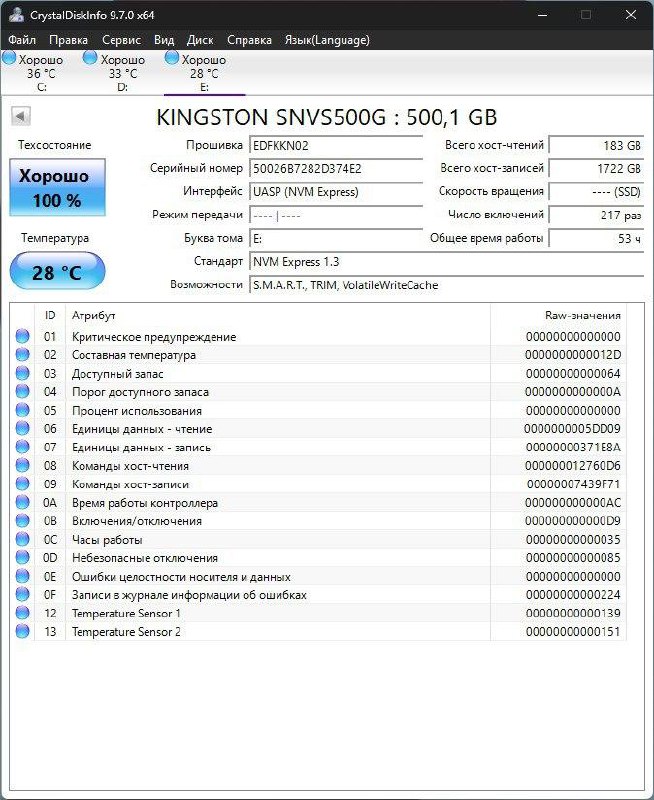Open the Справка menu
Viewport: 654px width, 800px height.
(249, 40)
